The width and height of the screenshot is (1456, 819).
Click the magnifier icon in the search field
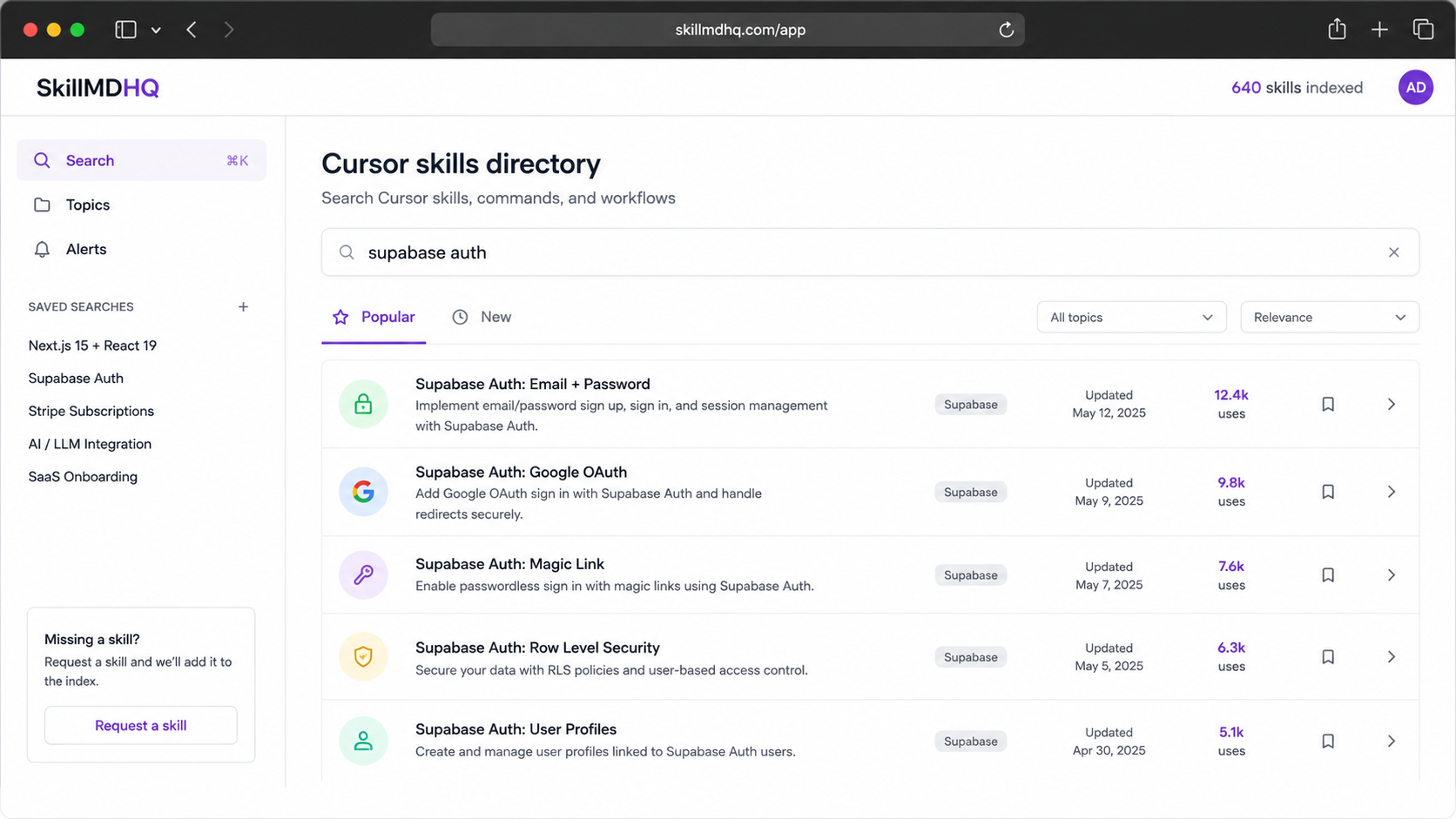click(x=347, y=252)
